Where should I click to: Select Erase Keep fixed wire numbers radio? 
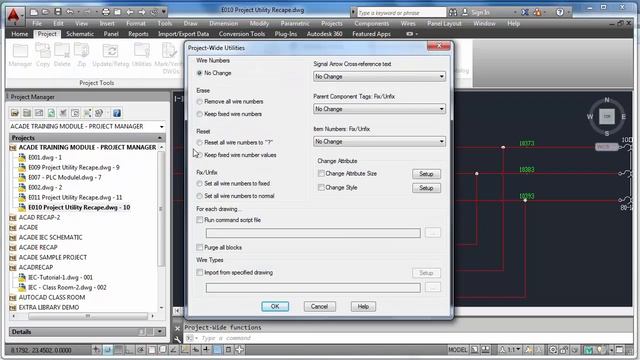click(x=199, y=114)
